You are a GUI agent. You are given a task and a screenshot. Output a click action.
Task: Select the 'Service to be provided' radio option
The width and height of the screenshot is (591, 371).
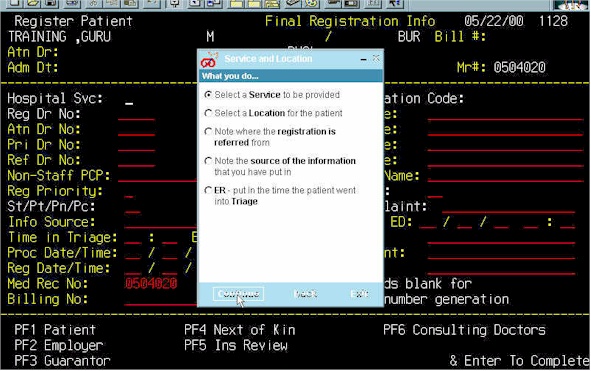click(208, 95)
